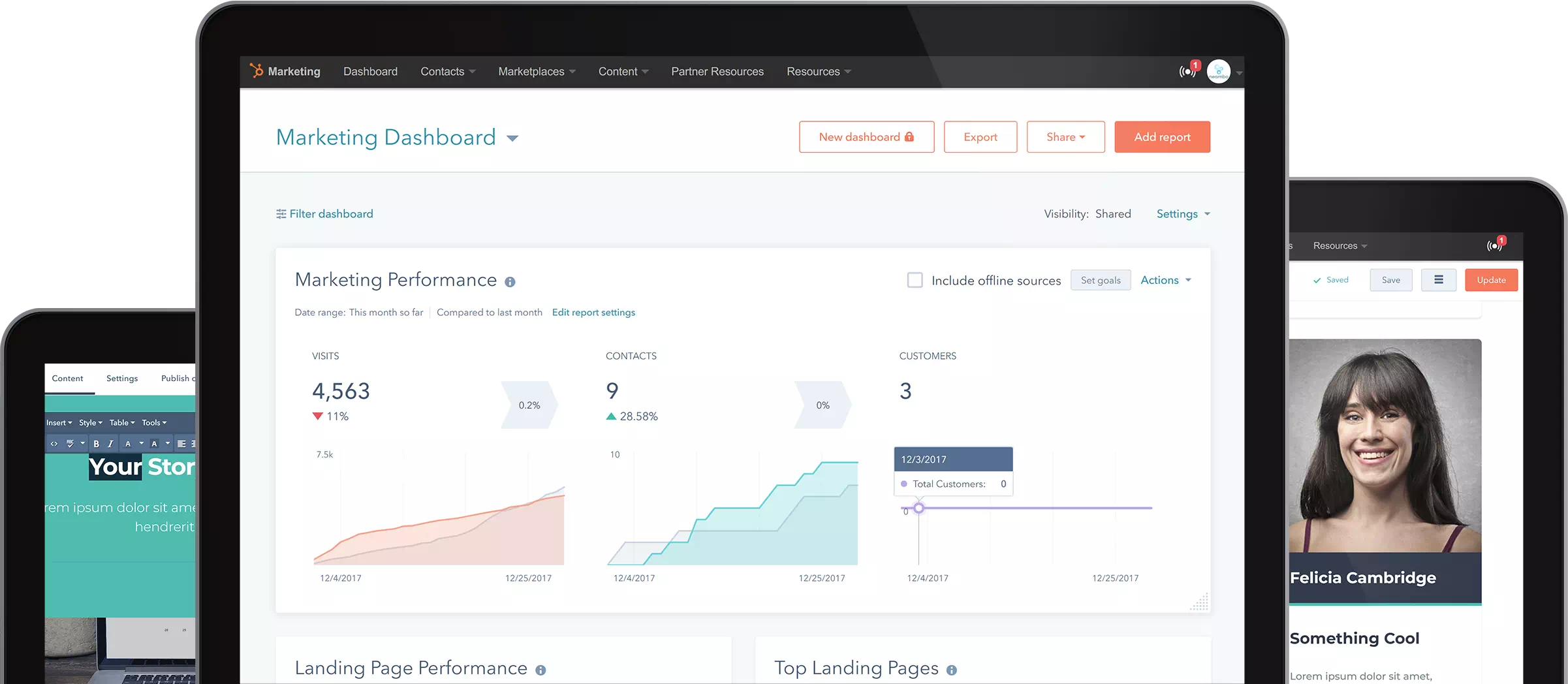Image resolution: width=1568 pixels, height=684 pixels.
Task: Click the text color A icon
Action: (128, 444)
